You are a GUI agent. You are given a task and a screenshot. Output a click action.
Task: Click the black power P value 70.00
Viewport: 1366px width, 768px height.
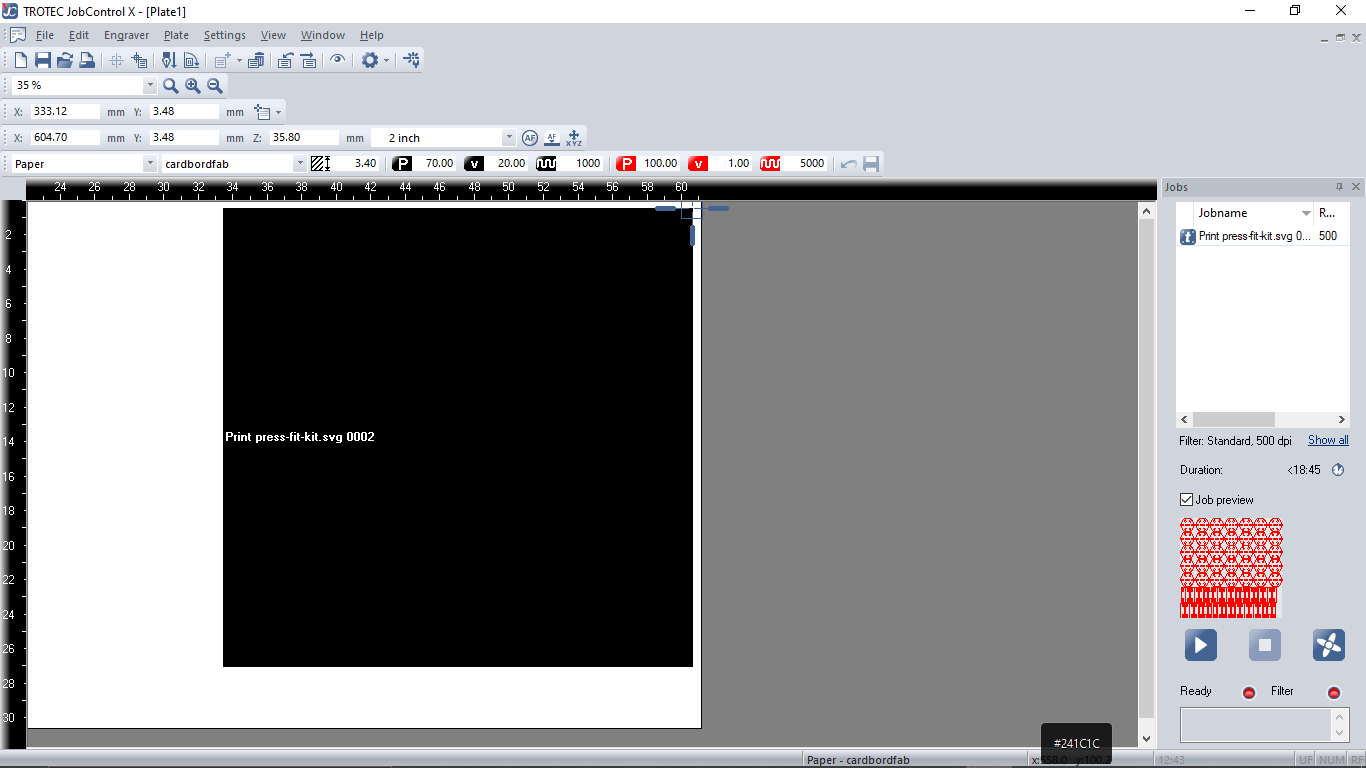(435, 163)
